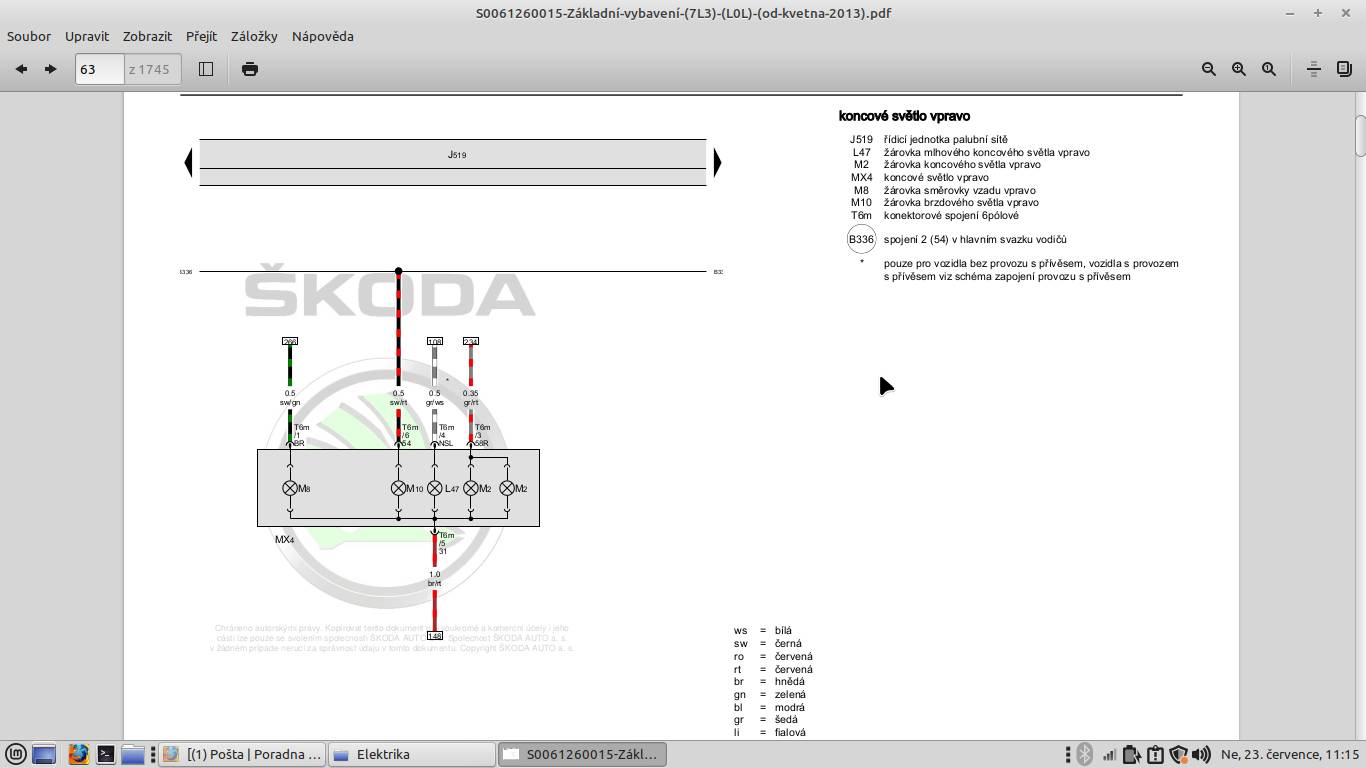Click the page number field showing 63
Screen dimensions: 1366x768
coord(99,69)
